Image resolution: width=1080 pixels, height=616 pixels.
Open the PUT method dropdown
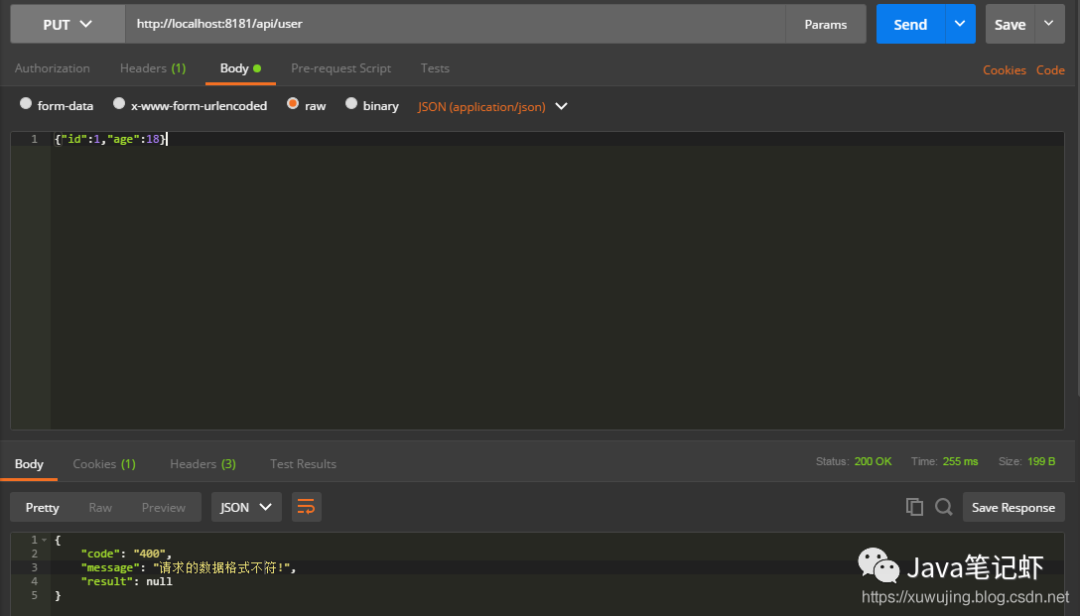pos(68,24)
